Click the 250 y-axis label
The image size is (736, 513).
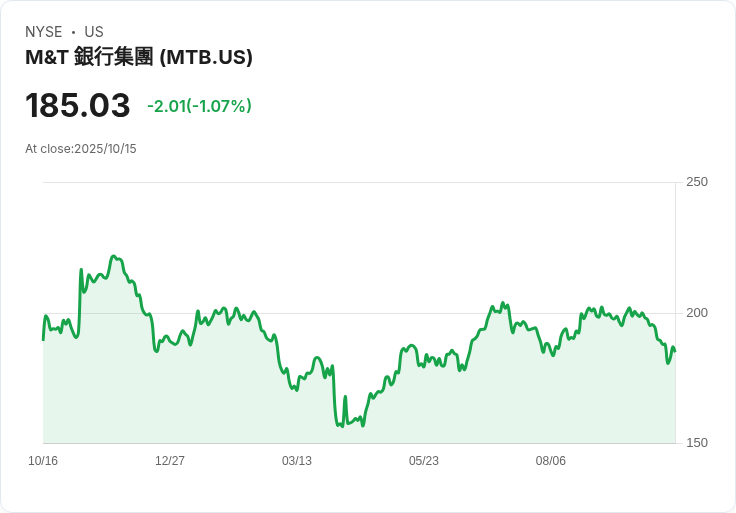point(696,182)
